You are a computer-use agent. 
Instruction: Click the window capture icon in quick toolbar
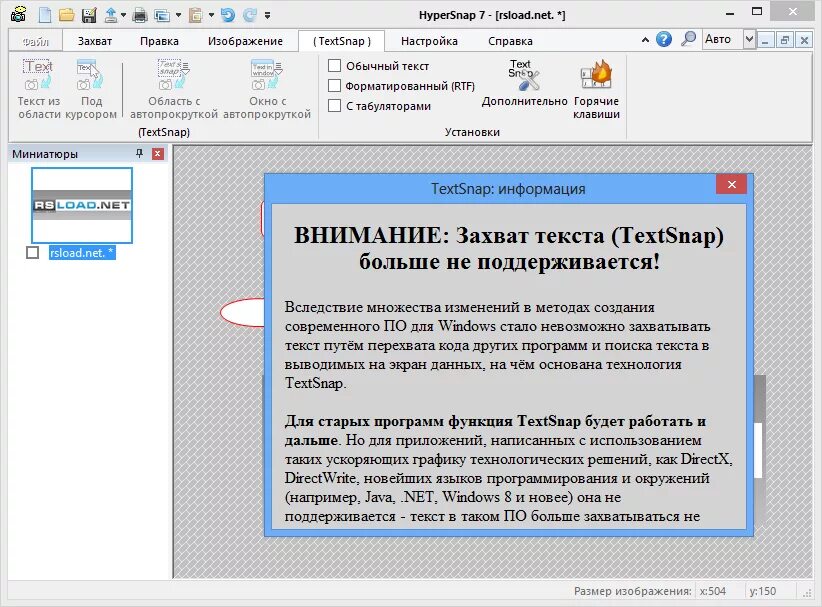pyautogui.click(x=162, y=15)
